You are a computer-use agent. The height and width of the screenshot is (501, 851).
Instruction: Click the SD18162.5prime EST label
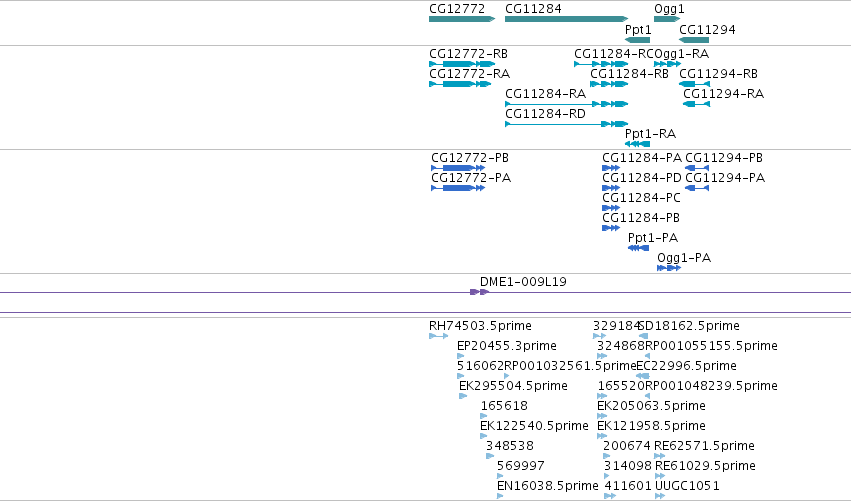pos(688,326)
